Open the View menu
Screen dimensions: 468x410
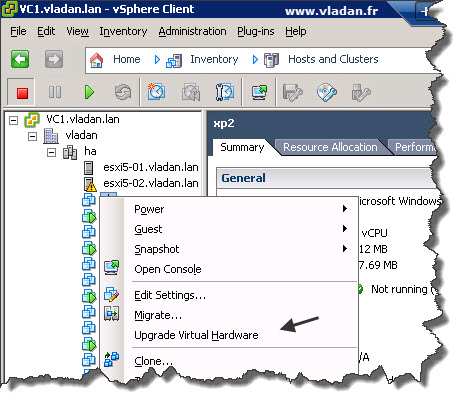coord(77,31)
